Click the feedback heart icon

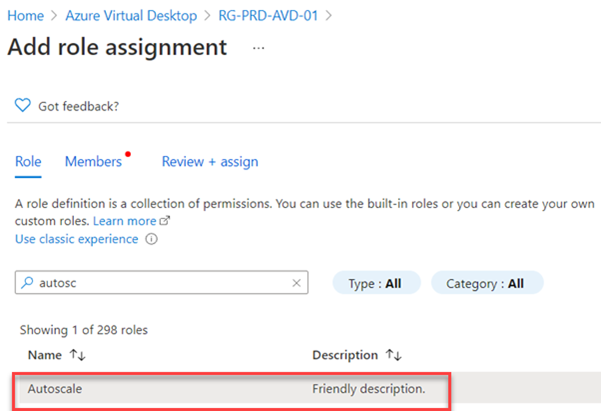click(x=23, y=105)
